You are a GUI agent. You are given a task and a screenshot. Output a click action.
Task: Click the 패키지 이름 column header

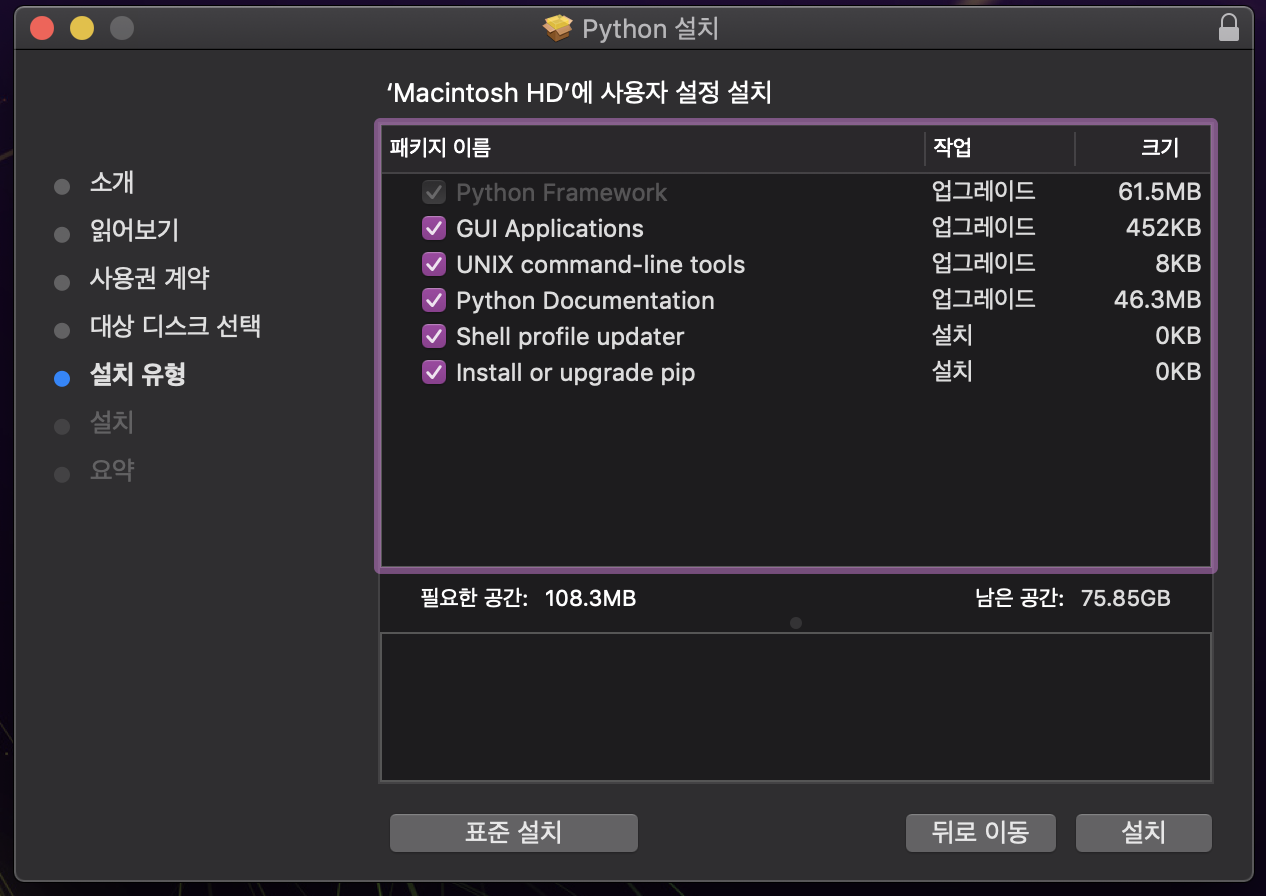pos(653,148)
